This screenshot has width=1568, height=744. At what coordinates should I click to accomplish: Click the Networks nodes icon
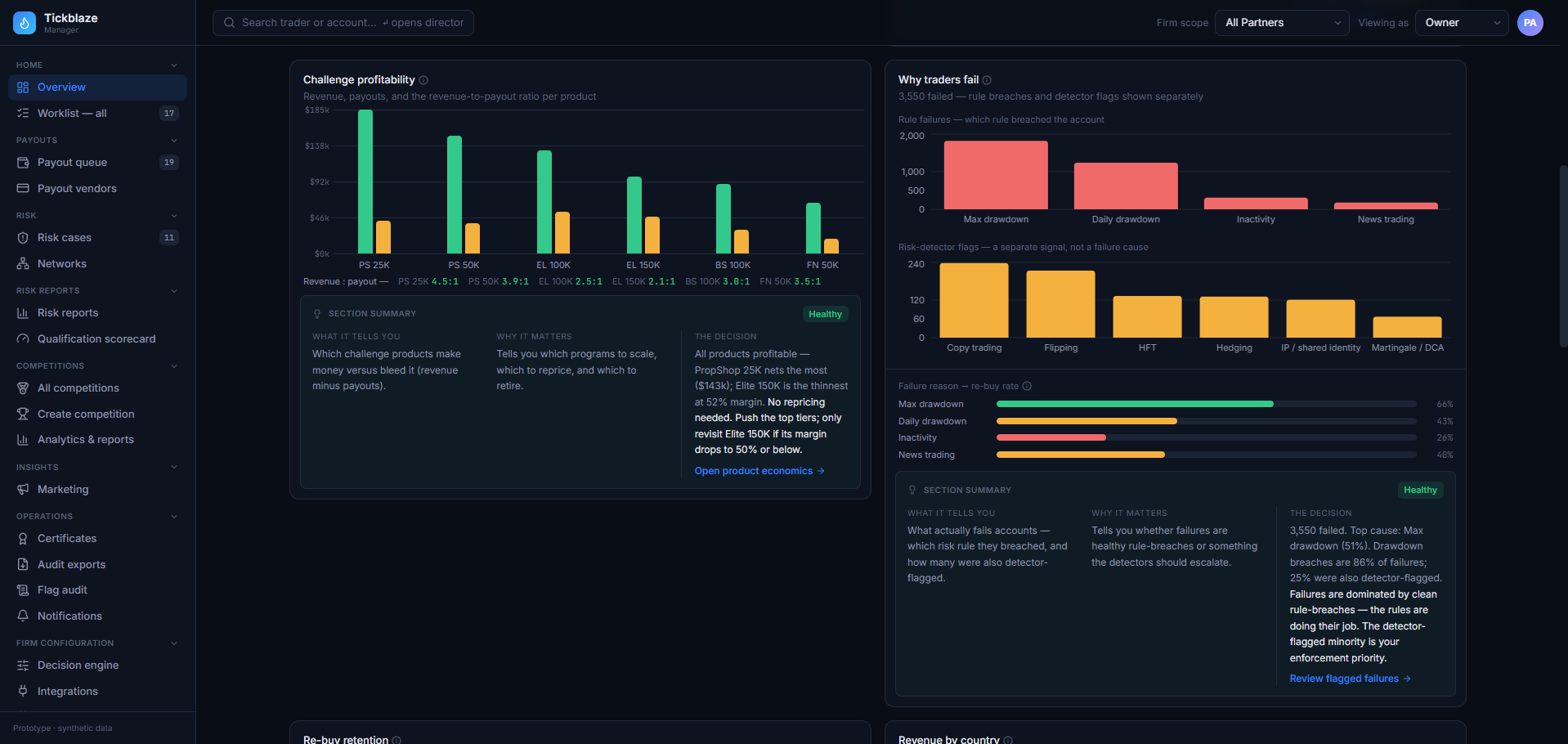pos(23,263)
